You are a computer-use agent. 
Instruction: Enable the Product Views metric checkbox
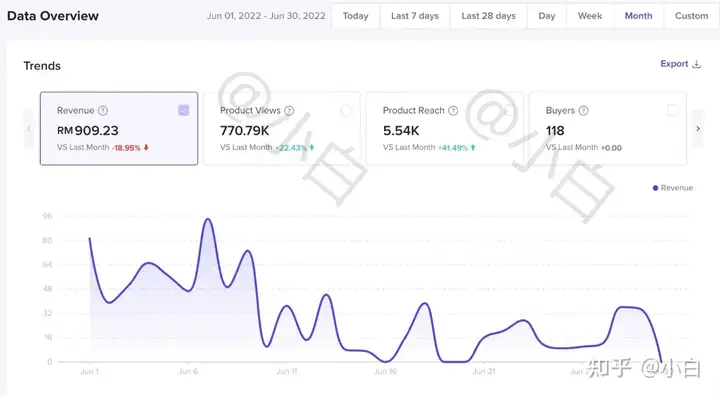coord(346,110)
